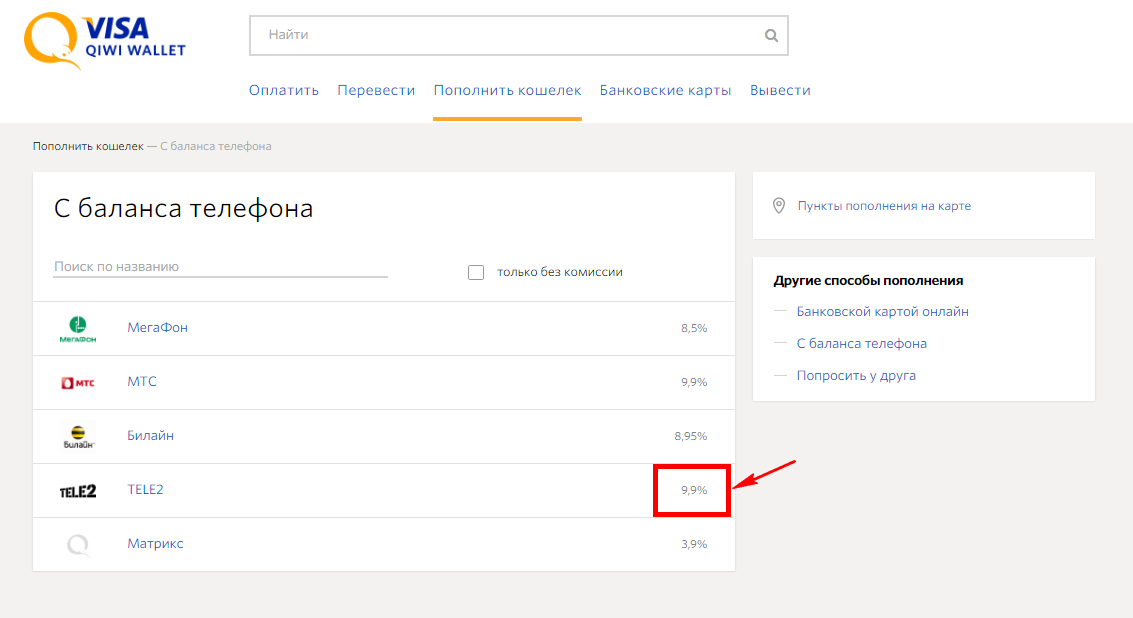The width and height of the screenshot is (1133, 618).
Task: Click the 8,95% Beeline commission value
Action: click(691, 436)
